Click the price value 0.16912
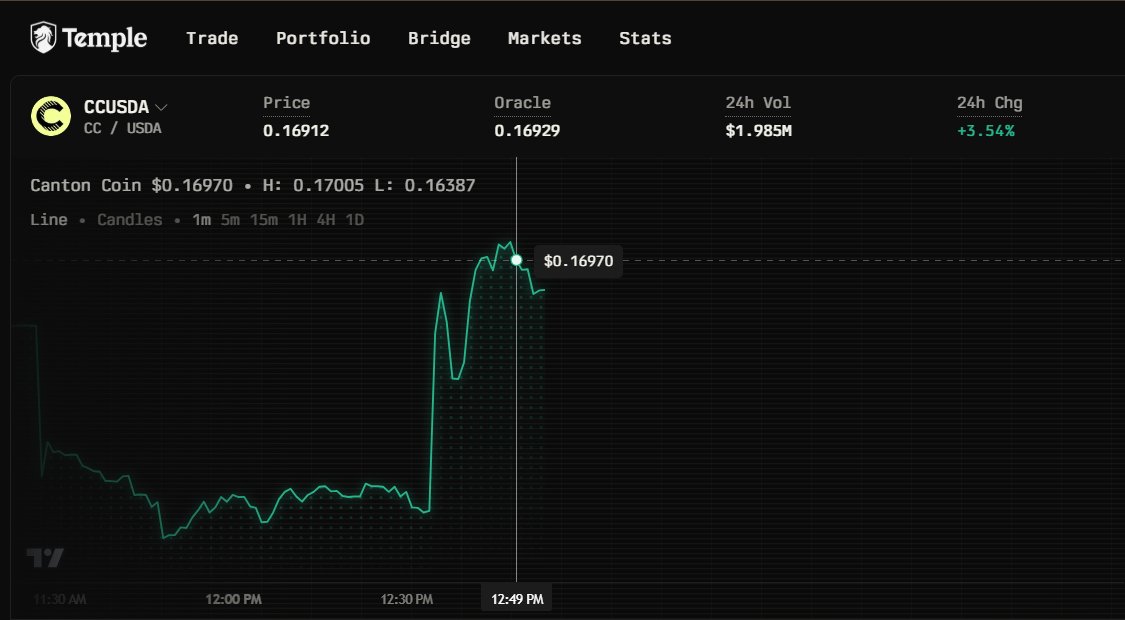 (x=296, y=131)
